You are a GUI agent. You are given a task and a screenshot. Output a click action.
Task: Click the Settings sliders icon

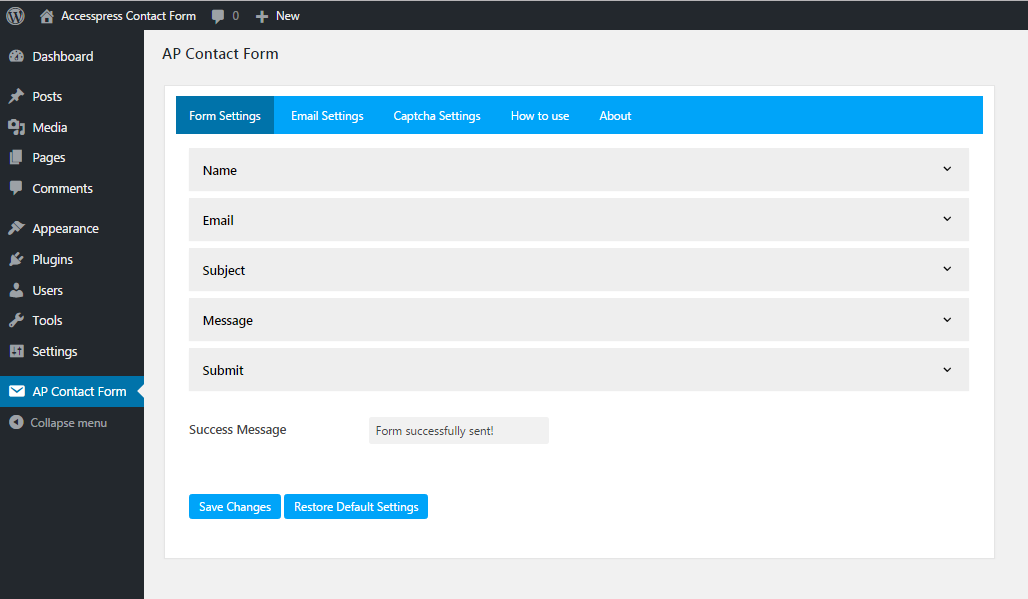16,351
